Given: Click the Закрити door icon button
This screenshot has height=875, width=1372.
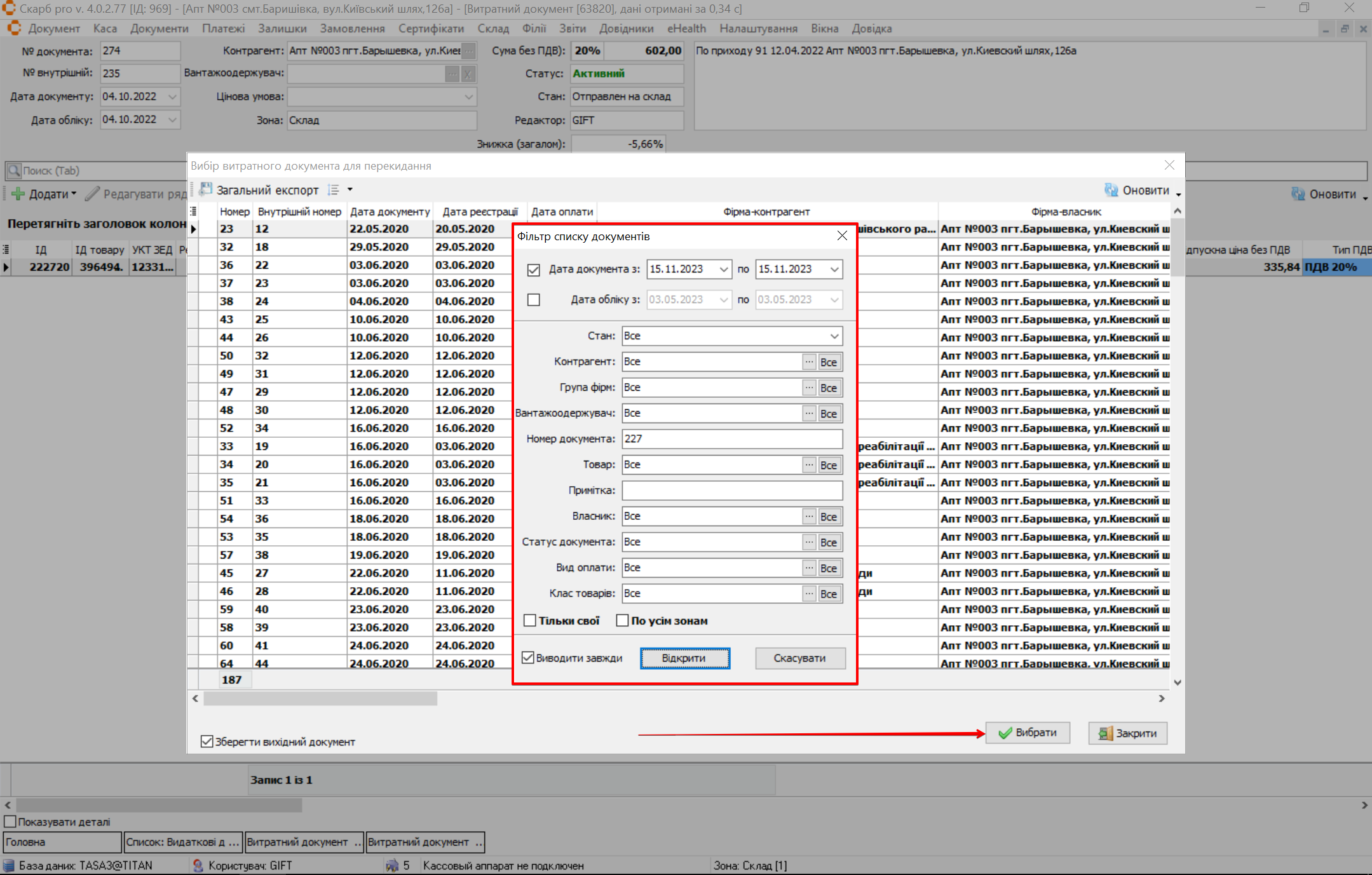Looking at the screenshot, I should pos(1127,733).
